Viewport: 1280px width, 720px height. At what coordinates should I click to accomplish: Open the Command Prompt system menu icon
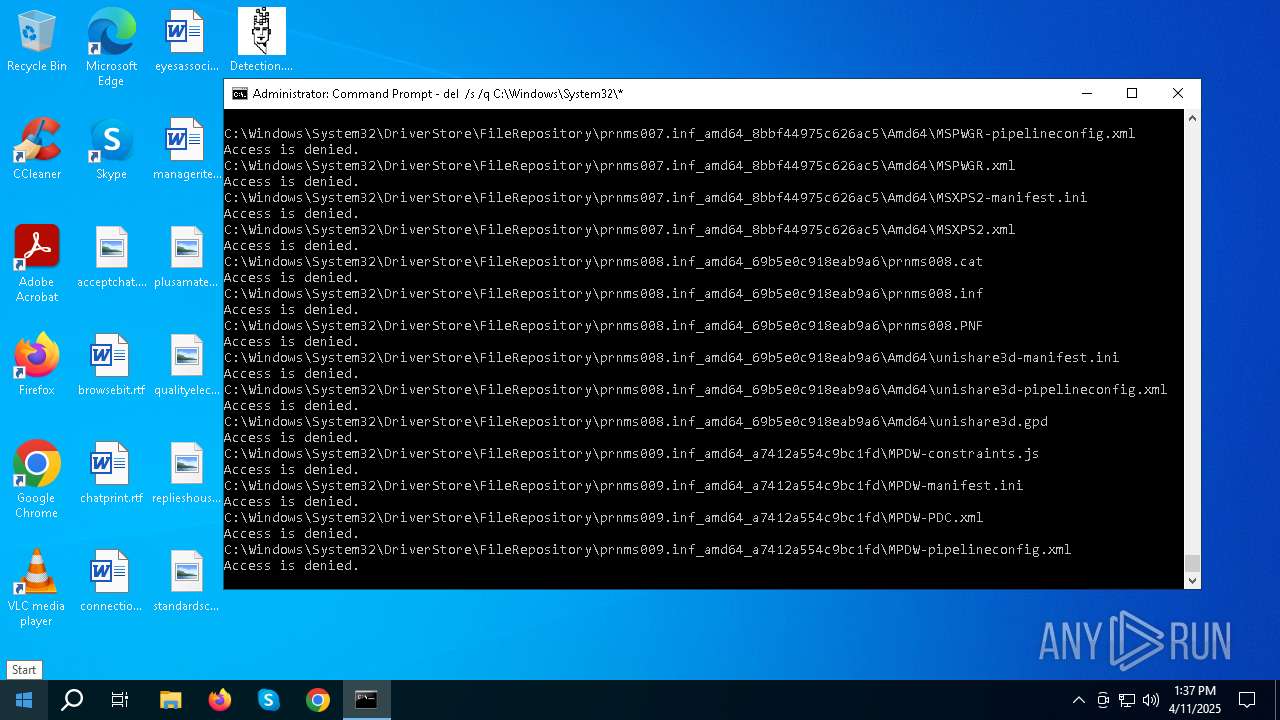240,94
